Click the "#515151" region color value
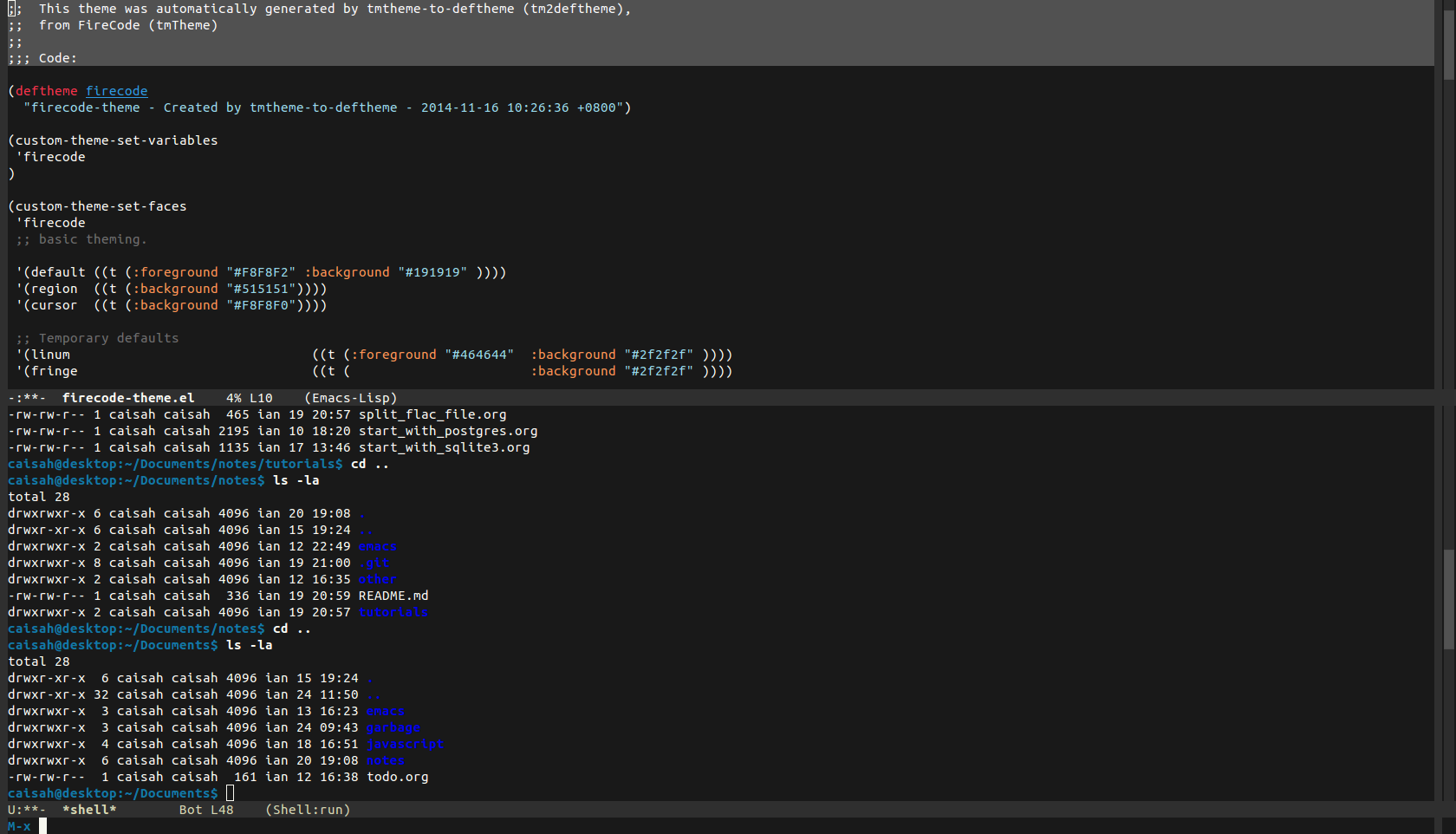Image resolution: width=1456 pixels, height=834 pixels. pyautogui.click(x=261, y=289)
